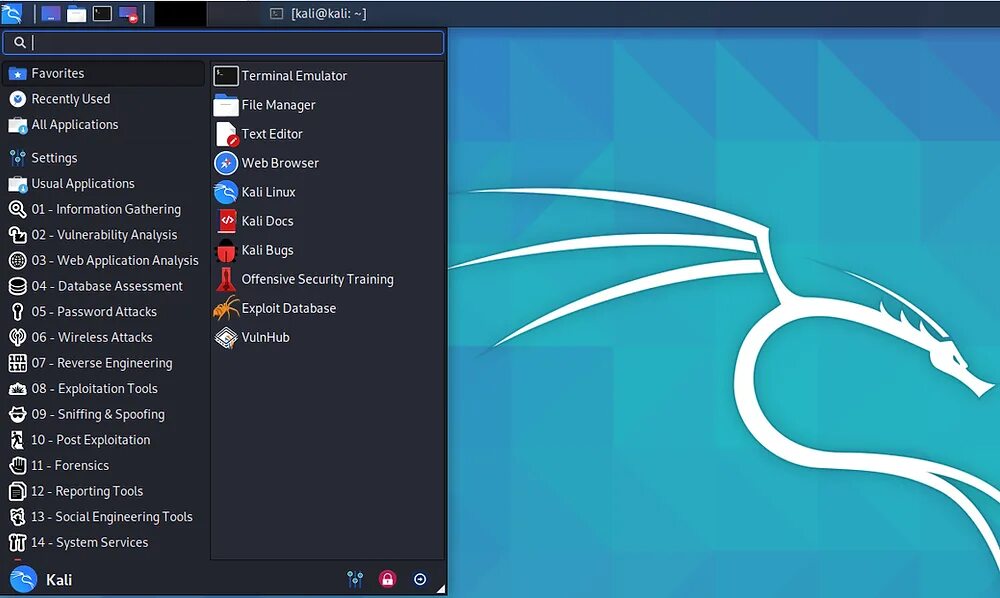Open the Web Browser entry
The height and width of the screenshot is (598, 1000).
click(327, 163)
